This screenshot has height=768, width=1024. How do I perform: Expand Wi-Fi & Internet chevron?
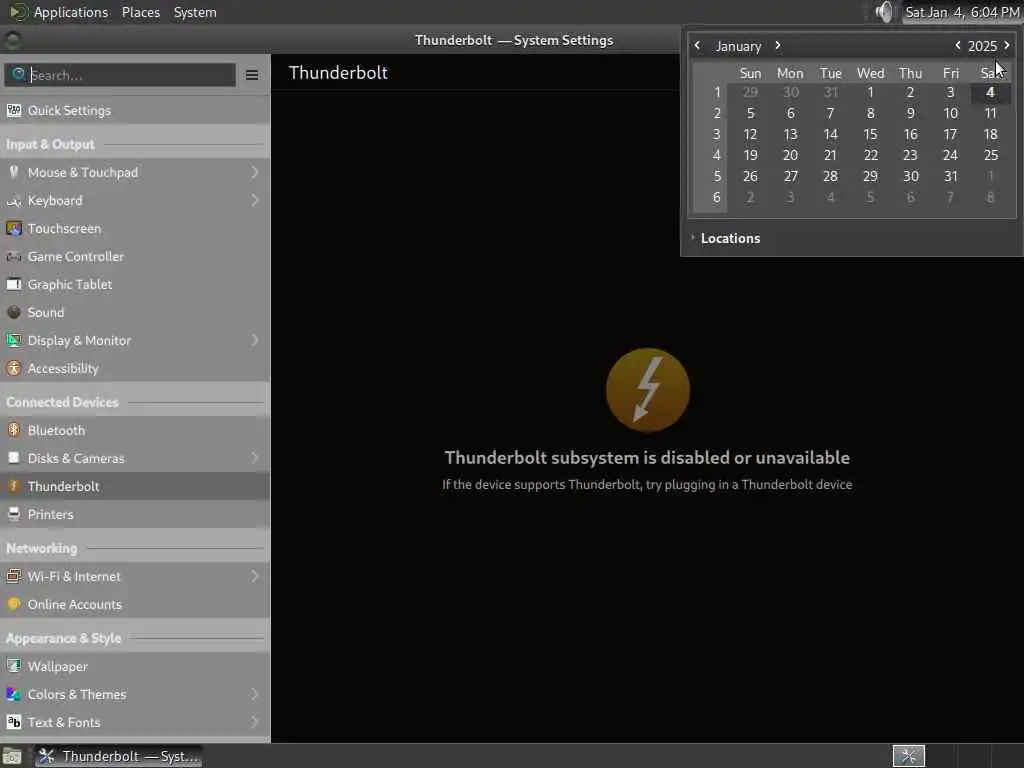pyautogui.click(x=255, y=577)
